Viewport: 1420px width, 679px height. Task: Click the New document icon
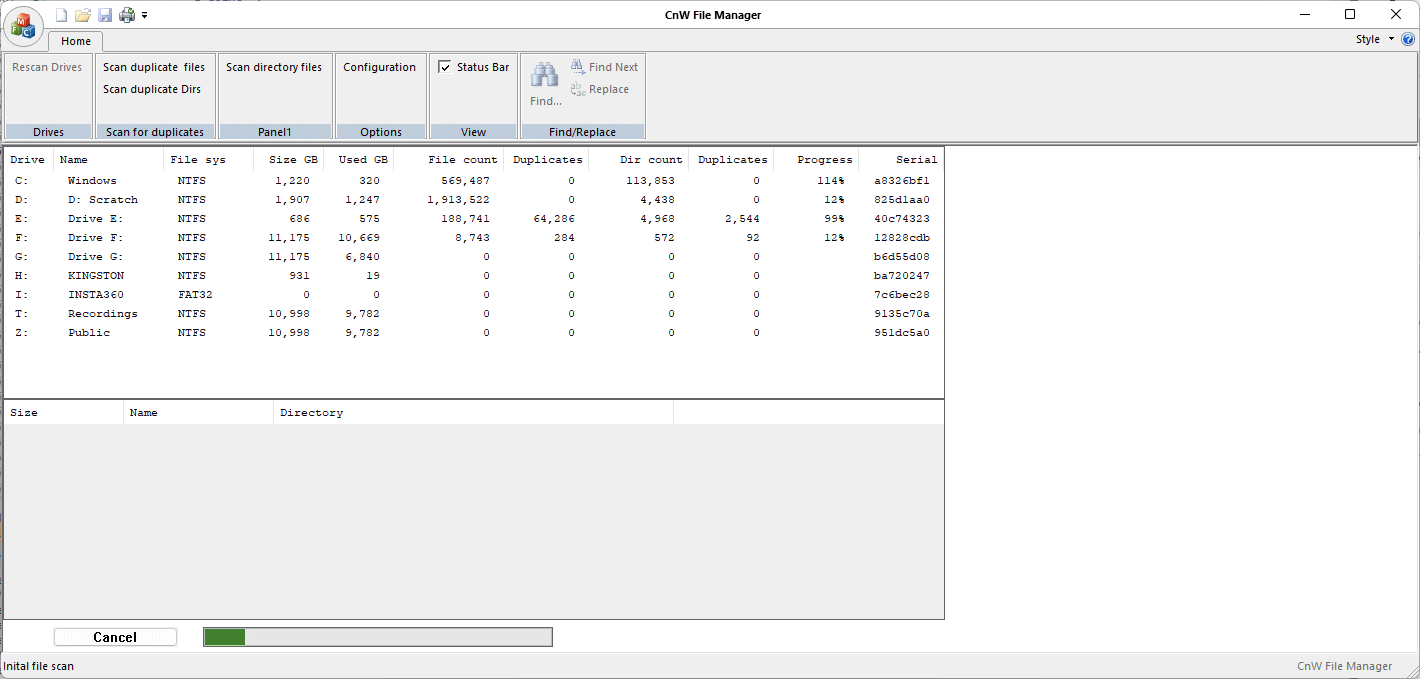click(61, 15)
